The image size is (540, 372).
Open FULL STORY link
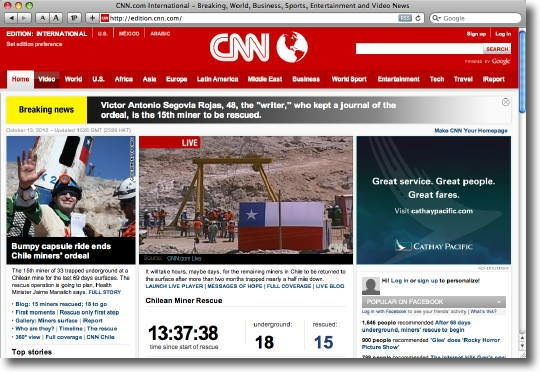tap(105, 292)
